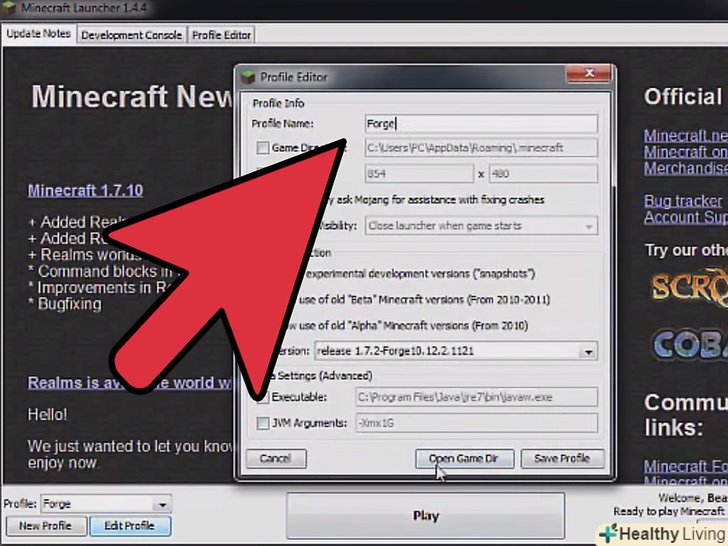This screenshot has height=546, width=728.
Task: Open the Bug tracker link
Action: pyautogui.click(x=683, y=201)
